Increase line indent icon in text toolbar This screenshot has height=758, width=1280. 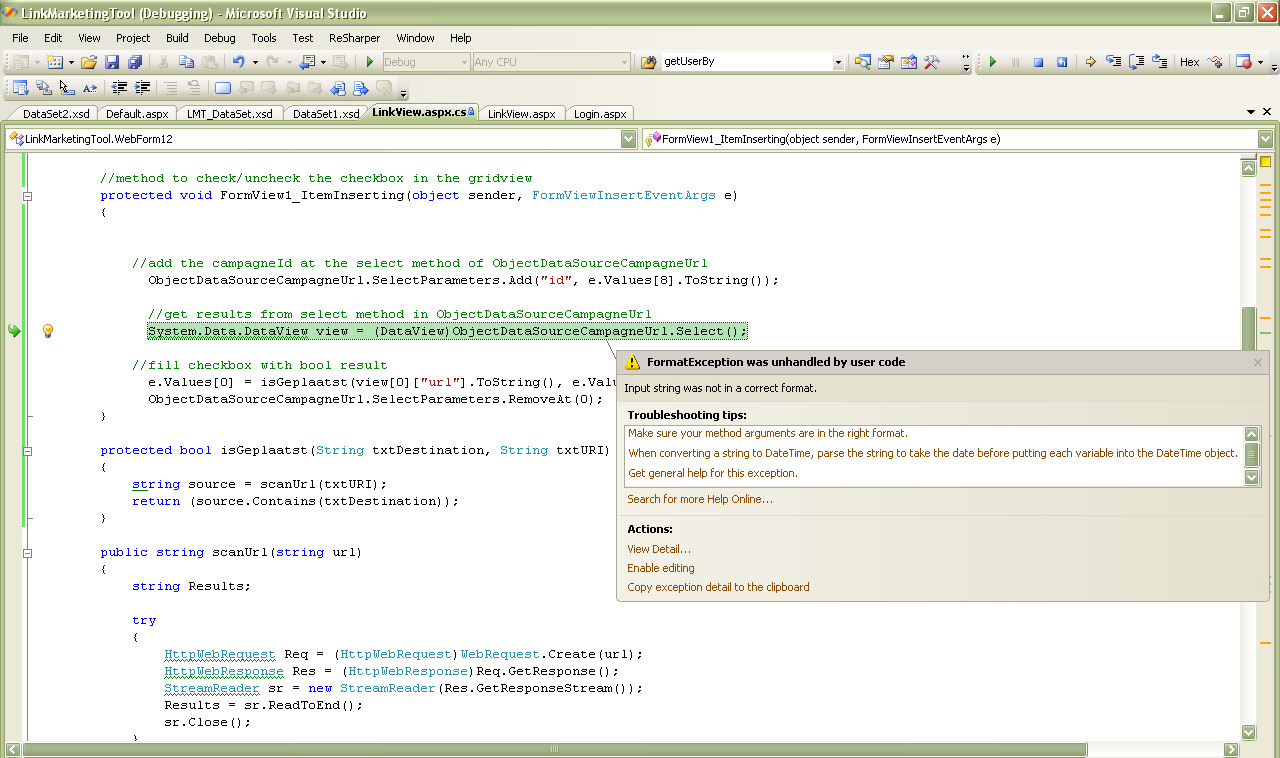[143, 88]
